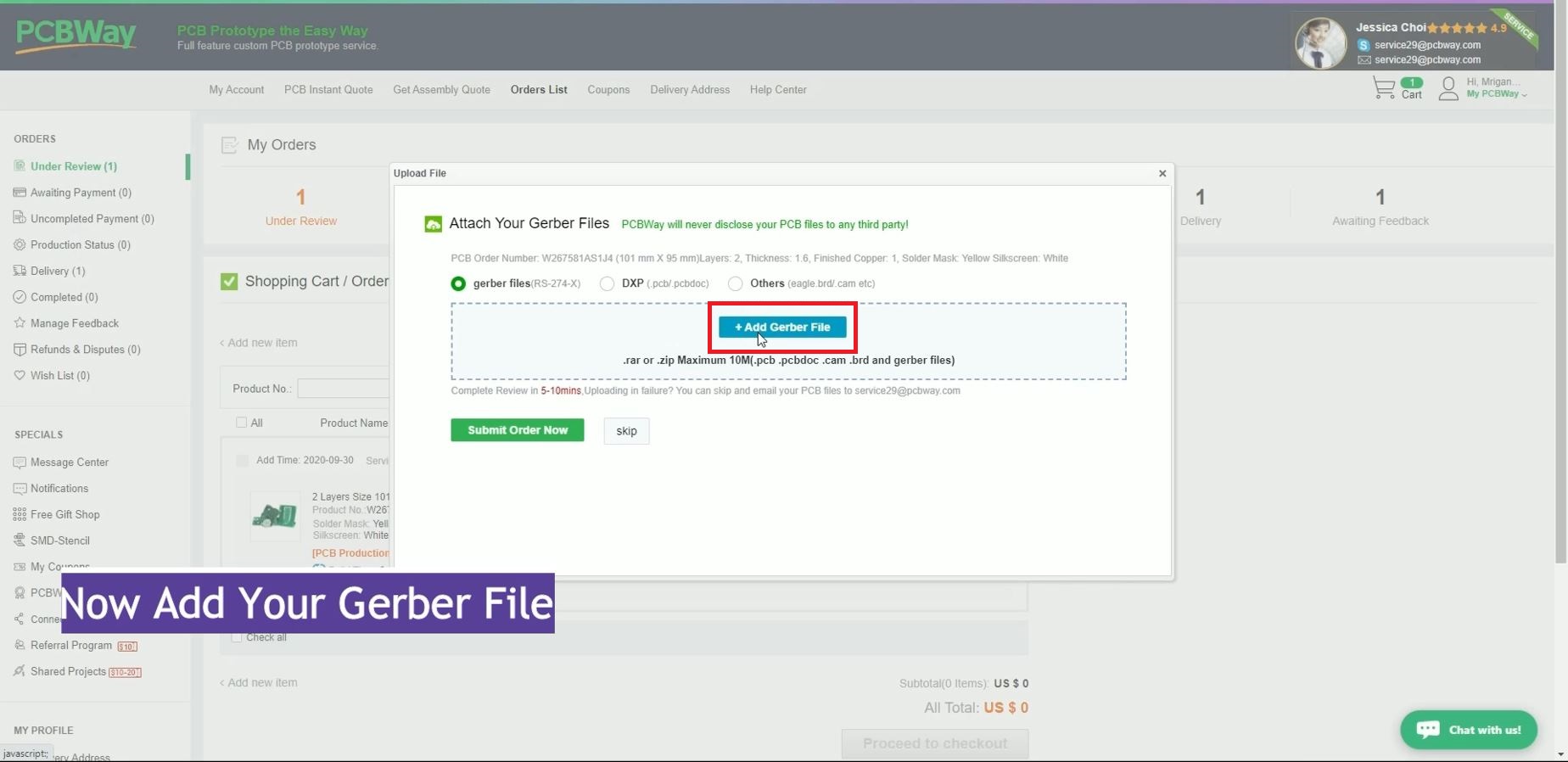Click the Under Review sidebar icon
Image resolution: width=1568 pixels, height=762 pixels.
pyautogui.click(x=20, y=166)
